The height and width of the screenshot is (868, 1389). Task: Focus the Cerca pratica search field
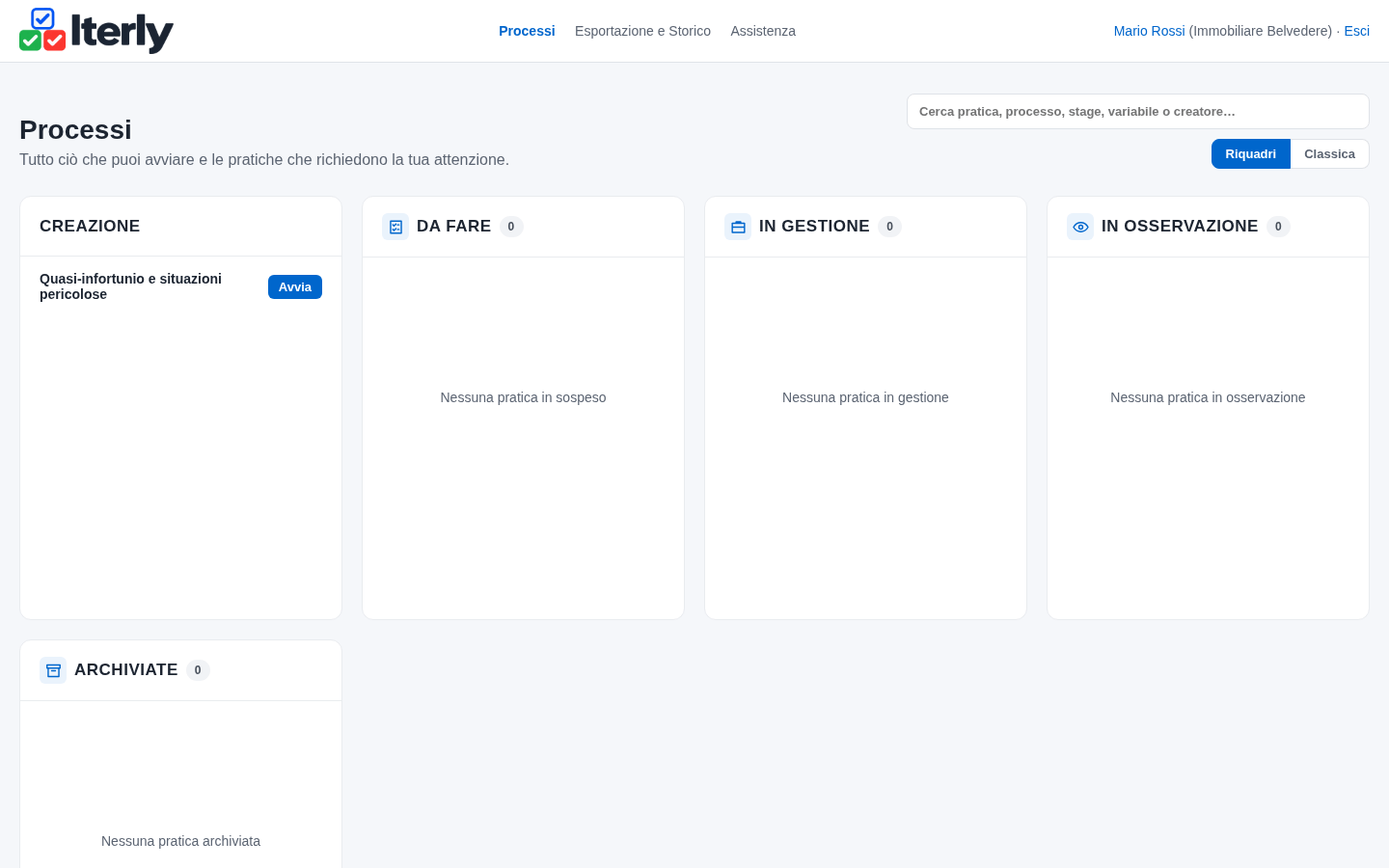pyautogui.click(x=1138, y=112)
